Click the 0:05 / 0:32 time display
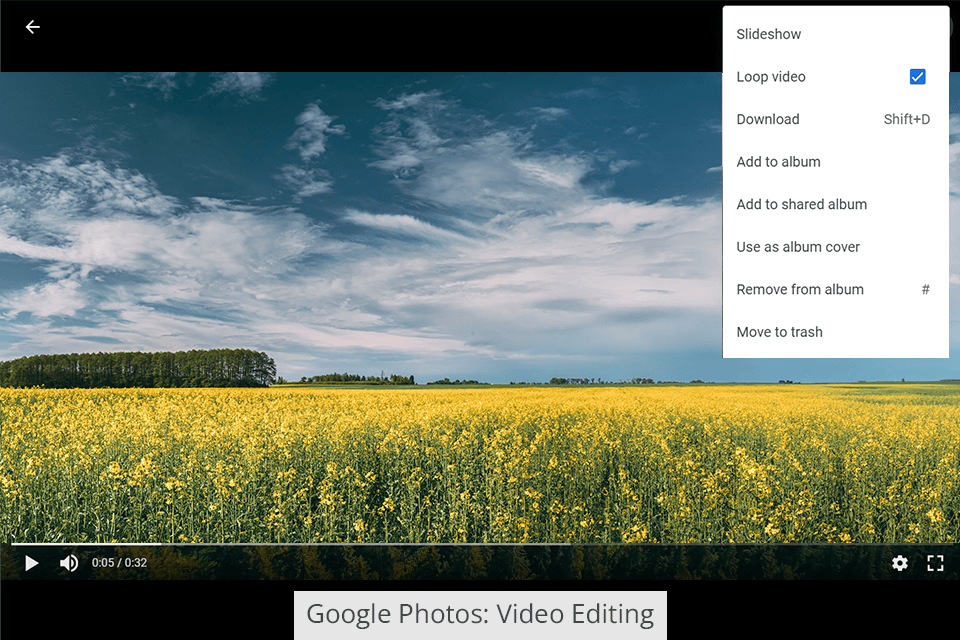 (119, 563)
